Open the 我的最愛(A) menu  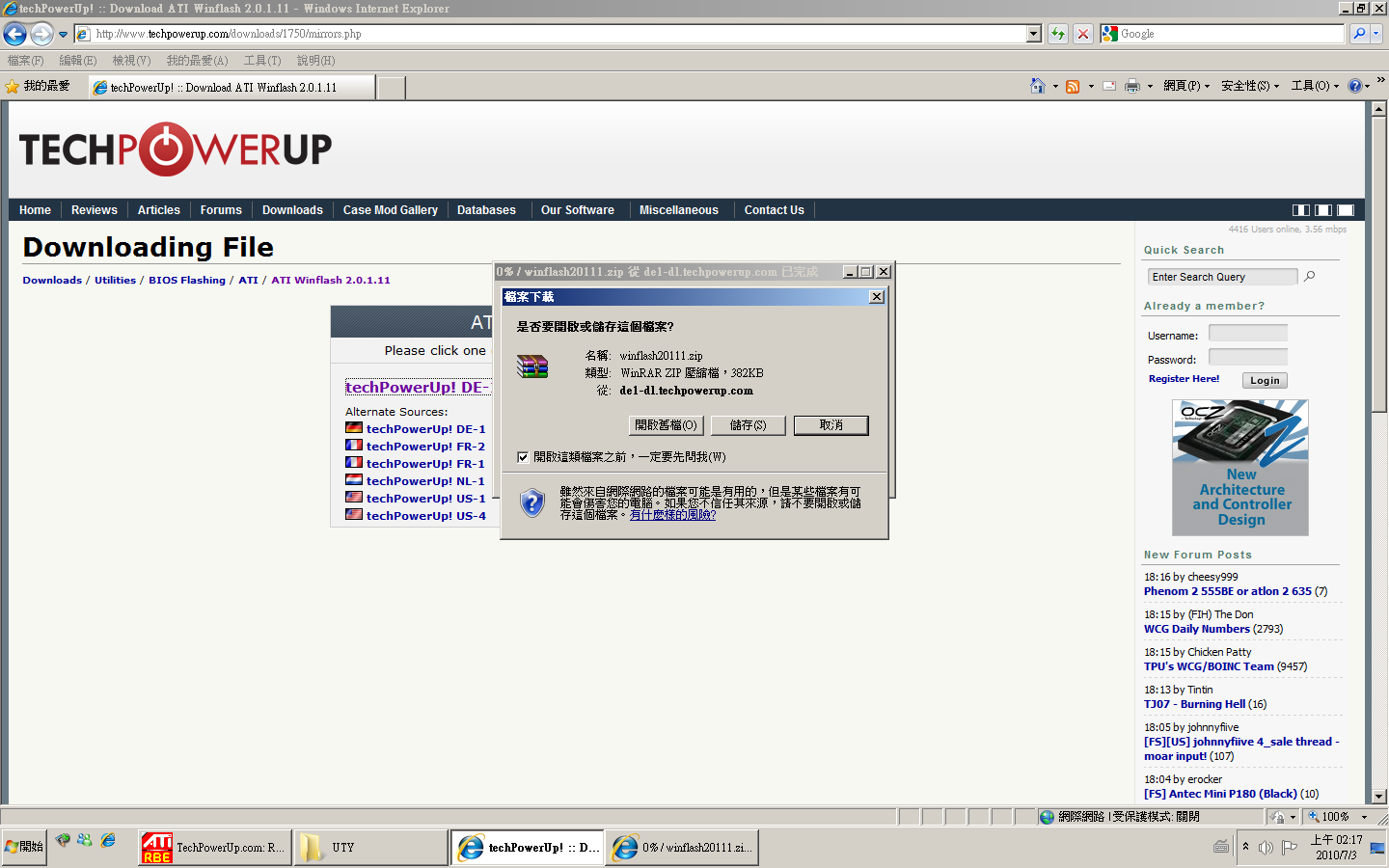197,60
